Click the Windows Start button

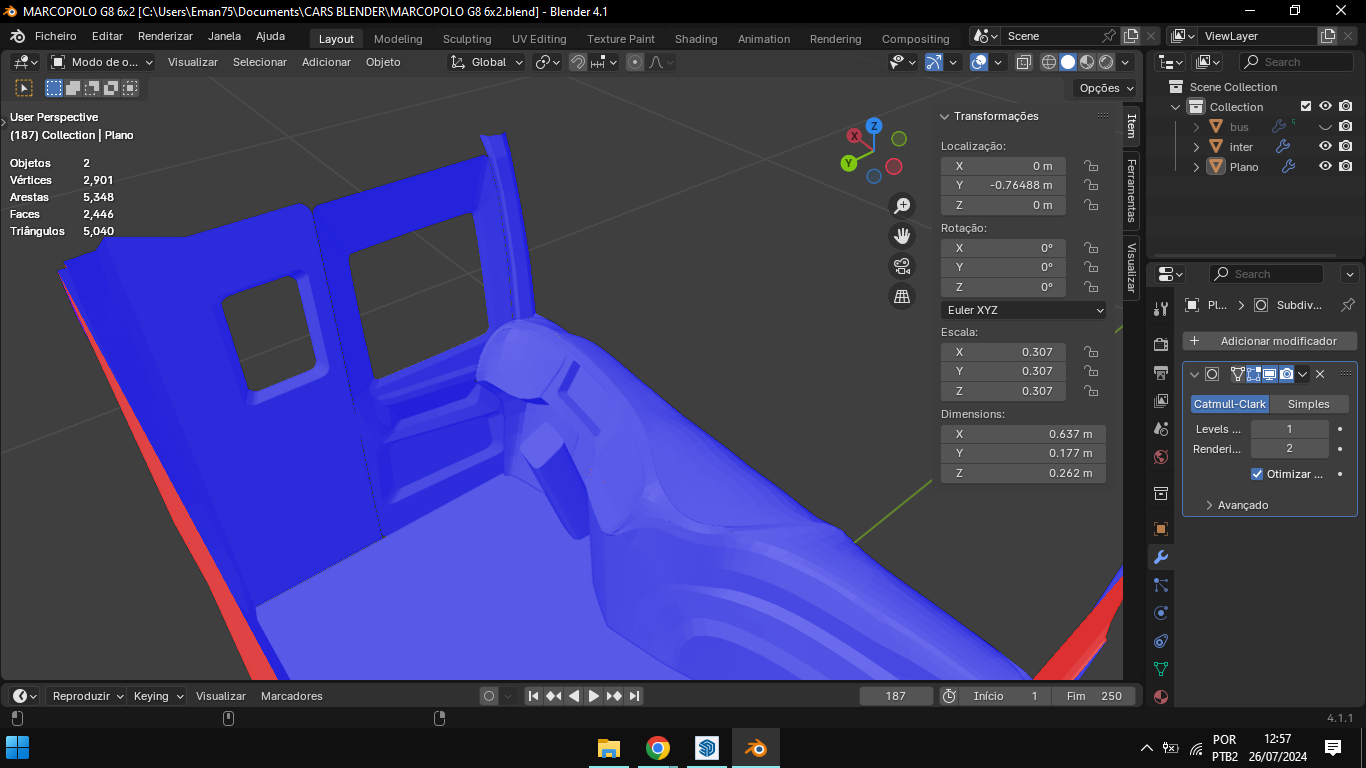(x=18, y=748)
